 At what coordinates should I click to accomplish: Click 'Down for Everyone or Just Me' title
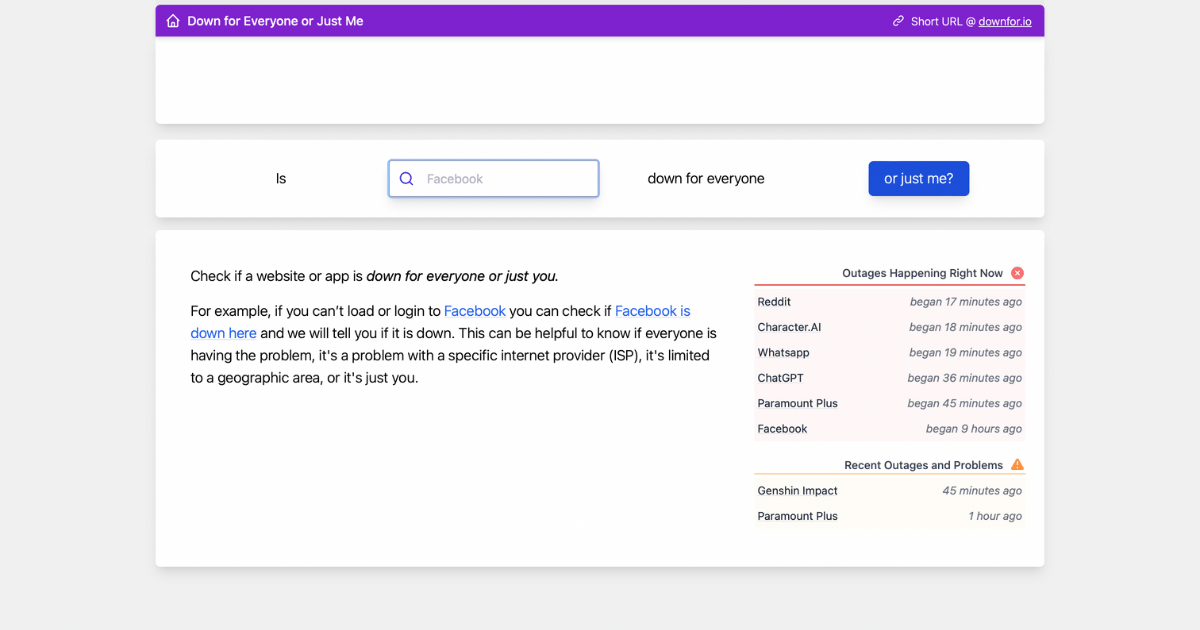click(x=275, y=21)
